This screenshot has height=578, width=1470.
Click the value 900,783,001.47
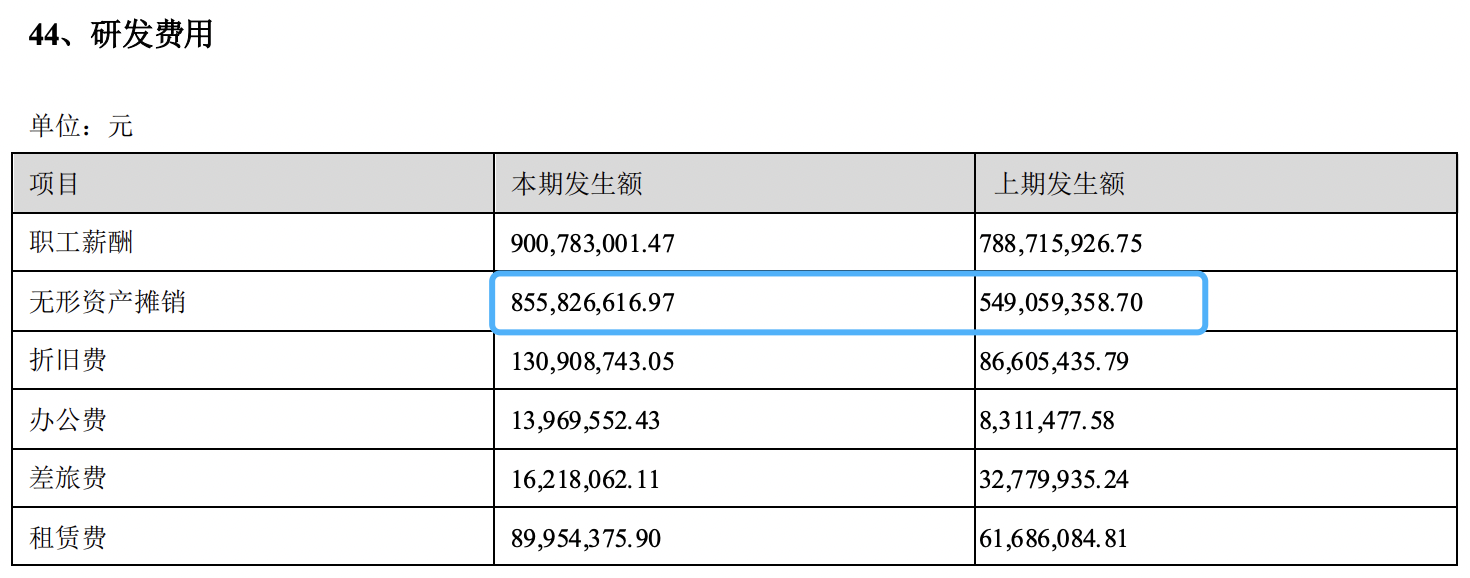[x=593, y=243]
